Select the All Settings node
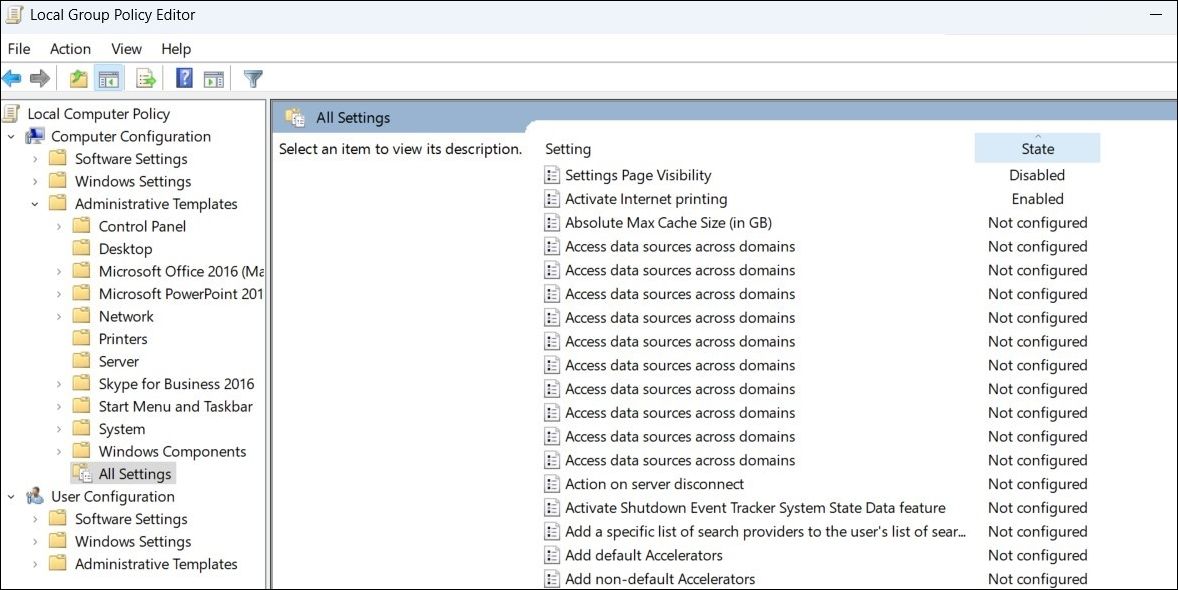This screenshot has width=1178, height=590. point(135,473)
